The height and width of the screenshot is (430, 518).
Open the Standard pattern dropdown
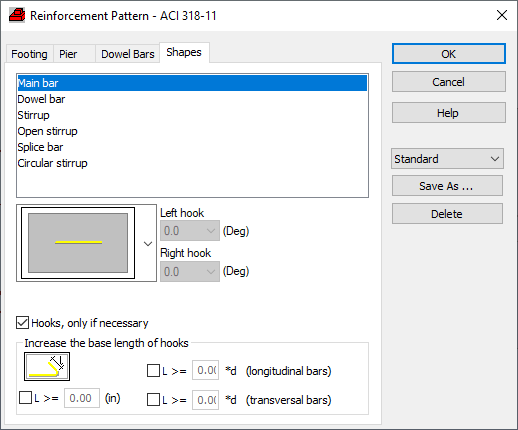click(x=447, y=159)
